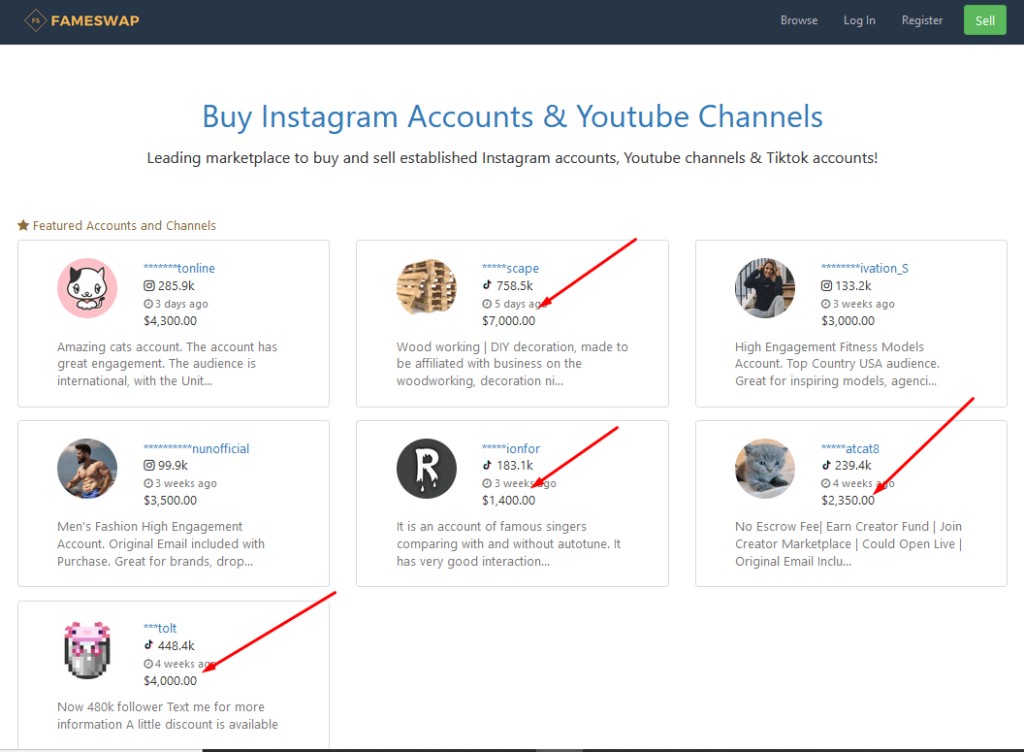Open the *****scape account link

pos(510,268)
